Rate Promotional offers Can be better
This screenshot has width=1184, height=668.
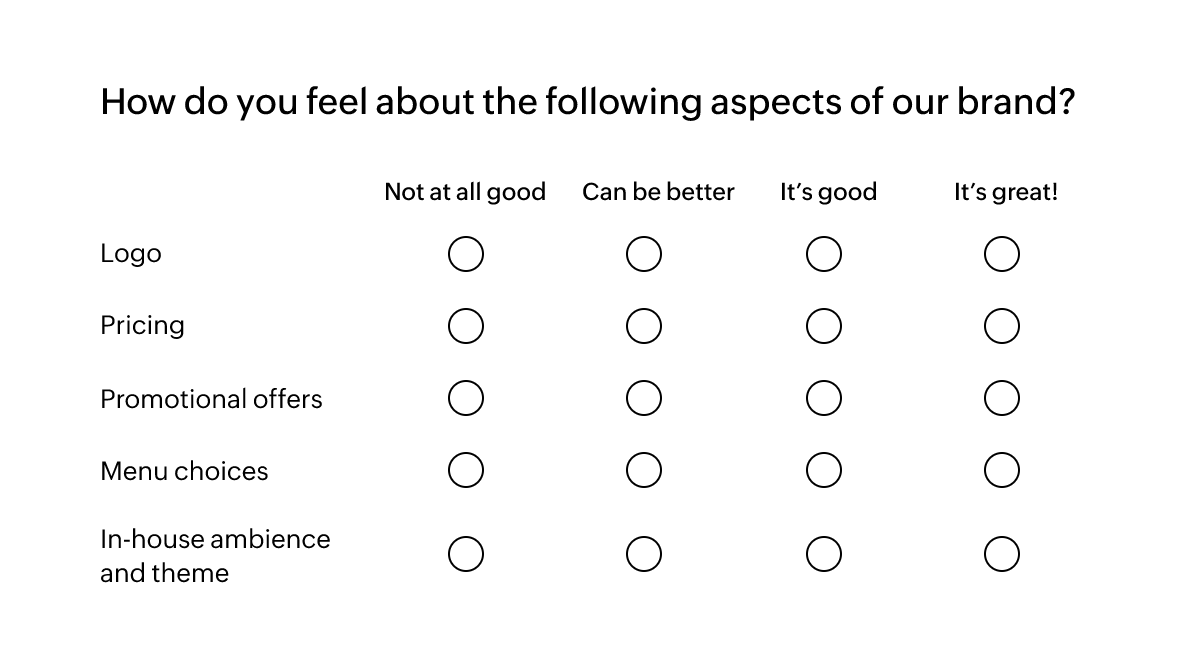[x=644, y=398]
